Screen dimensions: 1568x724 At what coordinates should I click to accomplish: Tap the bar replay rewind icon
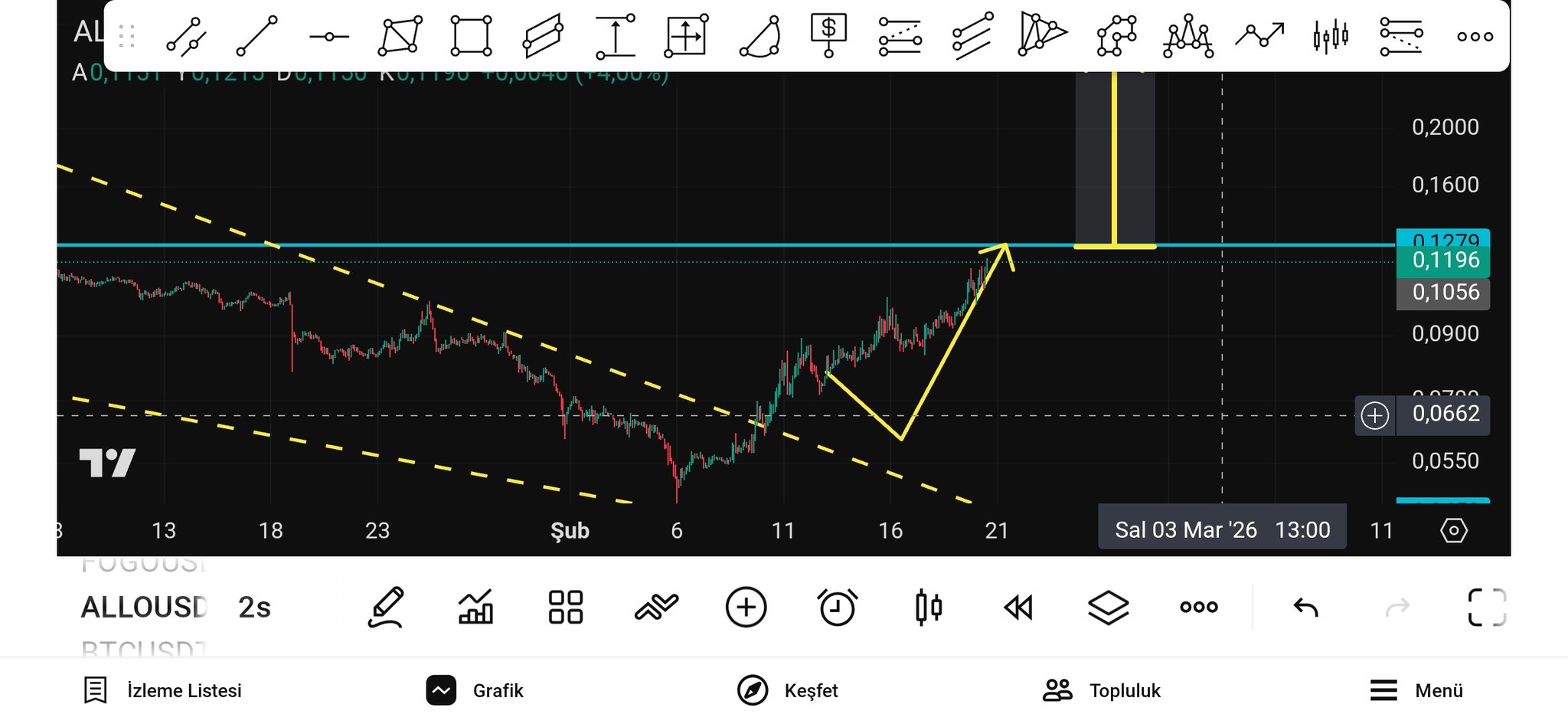[1018, 608]
